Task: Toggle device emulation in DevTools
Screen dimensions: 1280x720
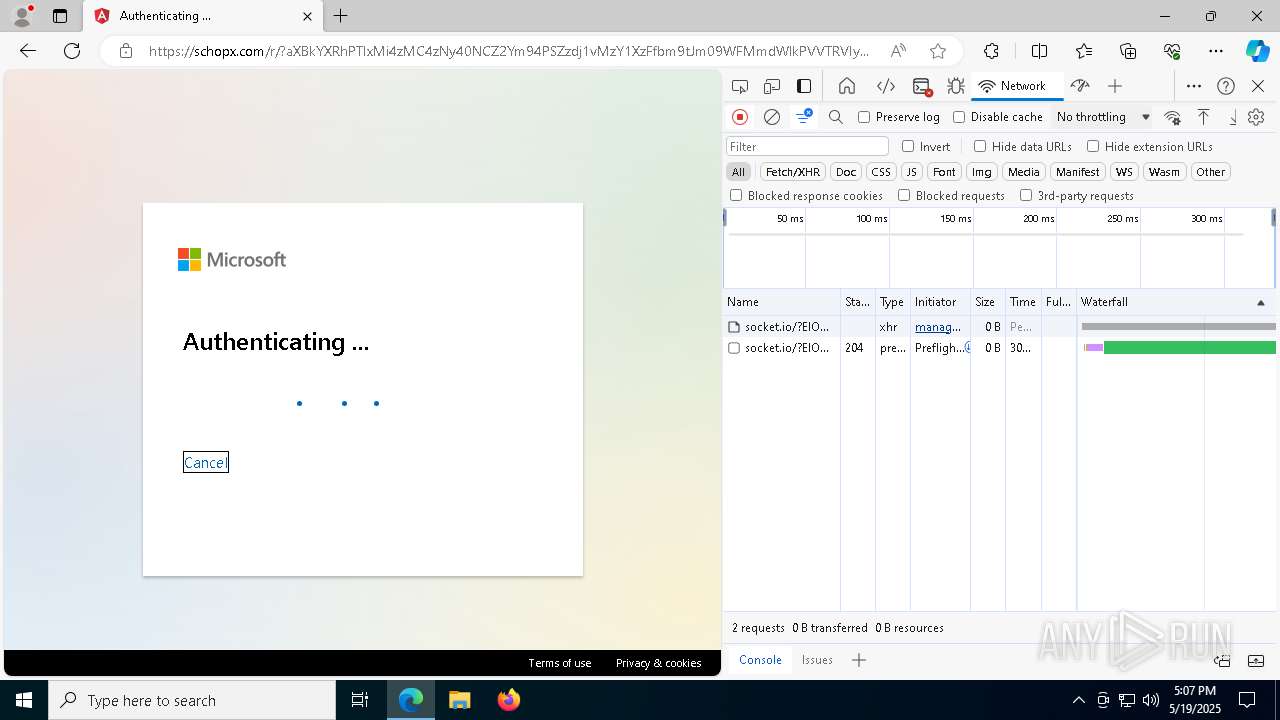Action: pyautogui.click(x=772, y=86)
